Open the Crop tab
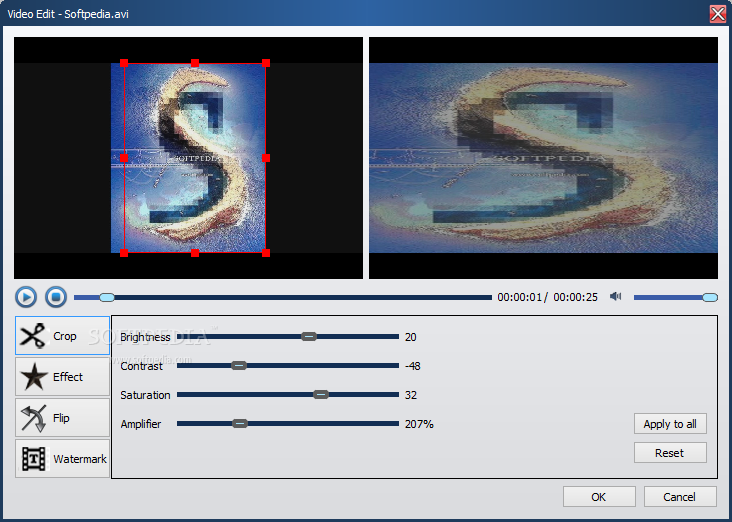This screenshot has height=522, width=732. click(63, 336)
